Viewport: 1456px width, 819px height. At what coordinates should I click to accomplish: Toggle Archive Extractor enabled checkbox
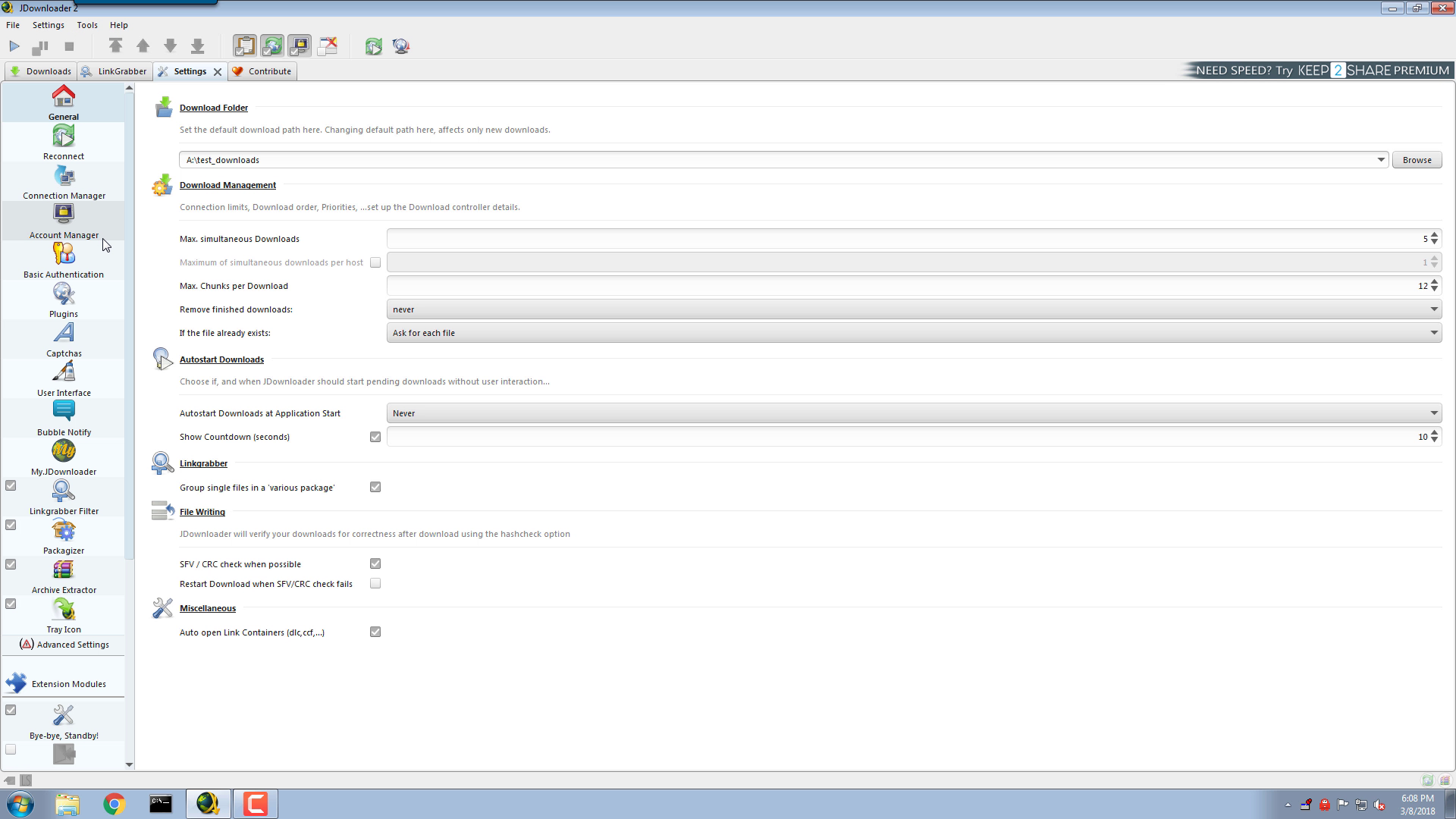[11, 564]
